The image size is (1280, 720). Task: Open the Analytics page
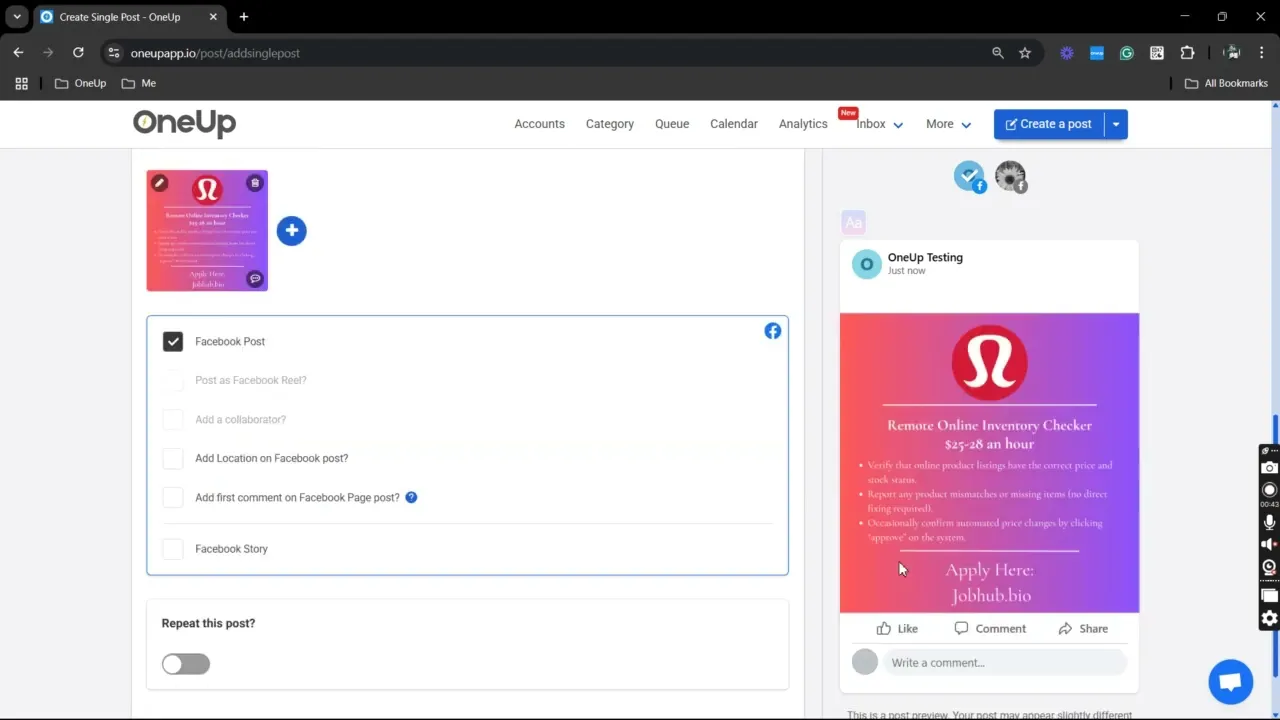tap(803, 124)
